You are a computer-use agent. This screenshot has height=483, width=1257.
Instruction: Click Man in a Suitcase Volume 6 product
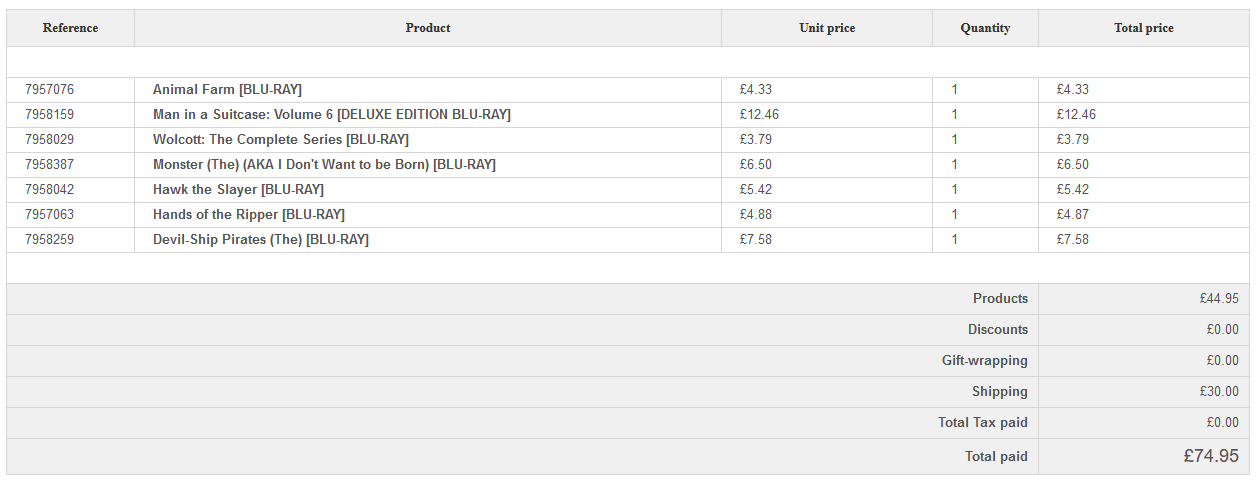coord(331,115)
